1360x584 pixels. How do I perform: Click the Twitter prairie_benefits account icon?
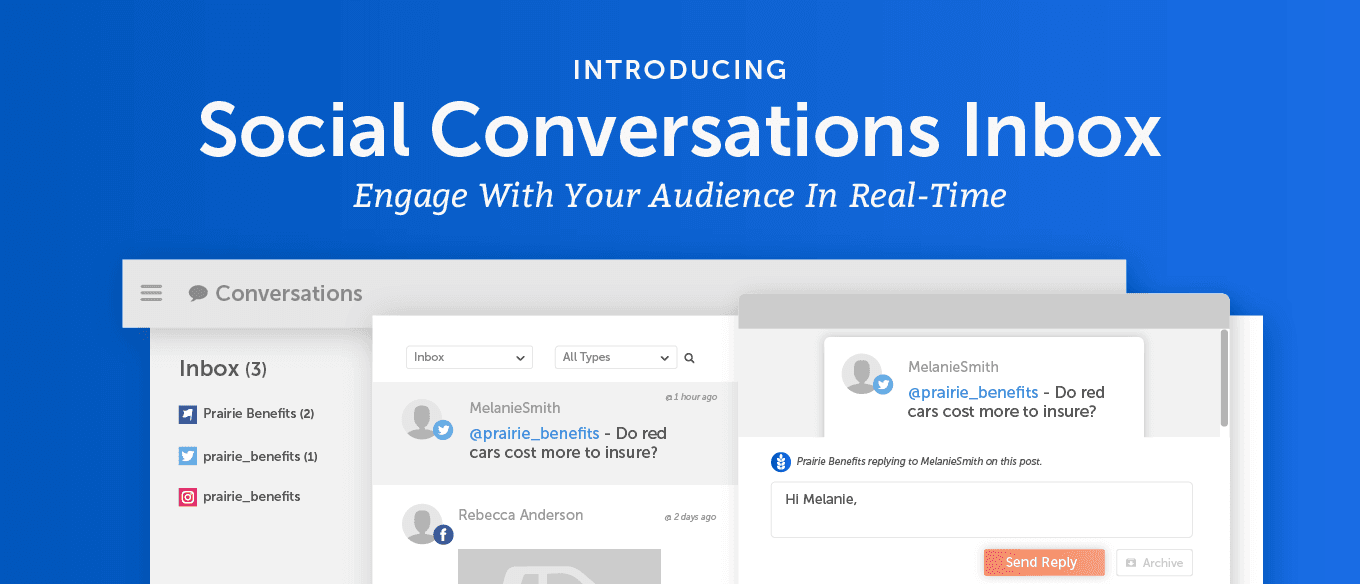tap(188, 456)
